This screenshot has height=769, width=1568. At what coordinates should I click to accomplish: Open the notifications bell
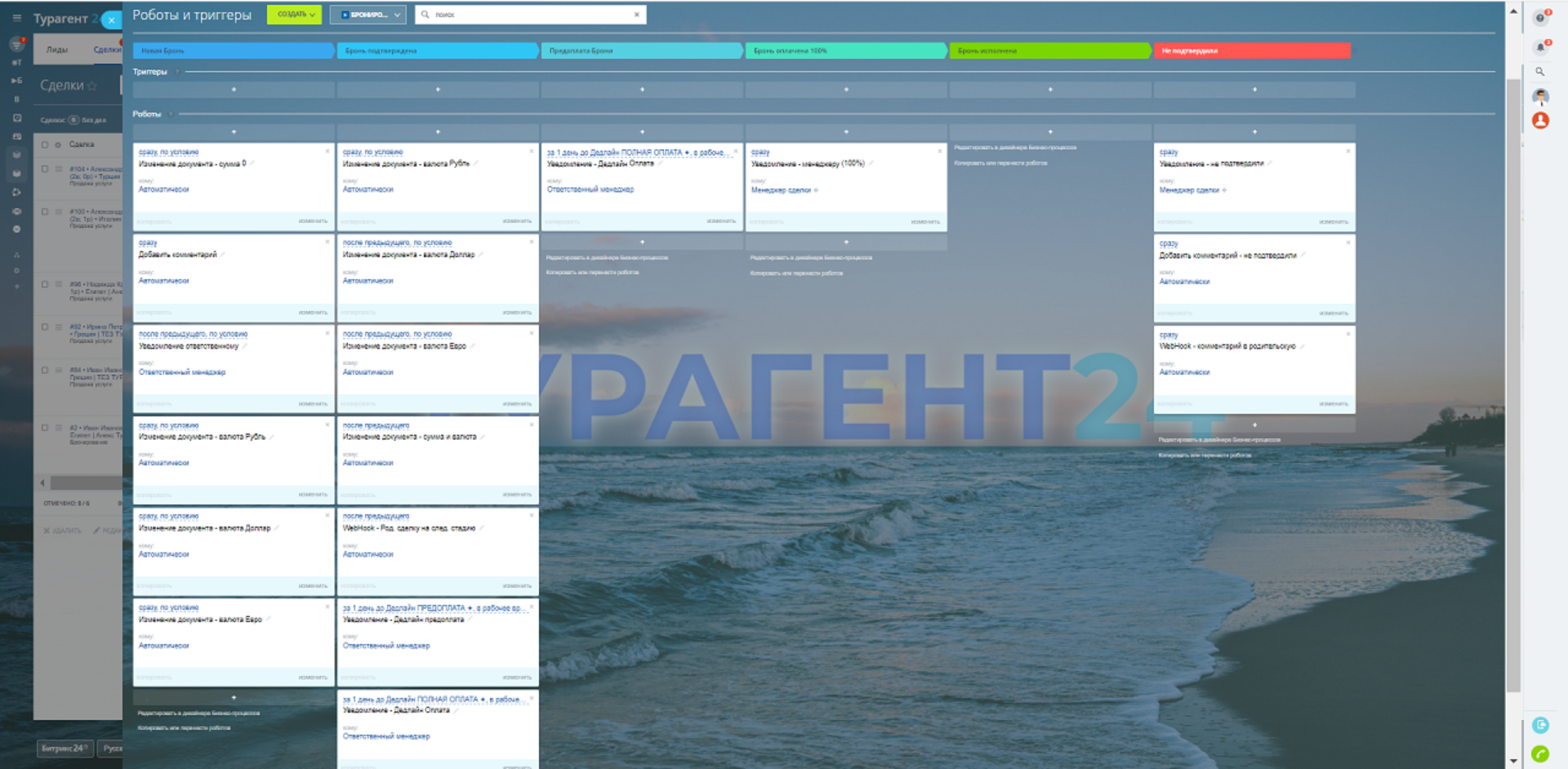pos(1540,47)
